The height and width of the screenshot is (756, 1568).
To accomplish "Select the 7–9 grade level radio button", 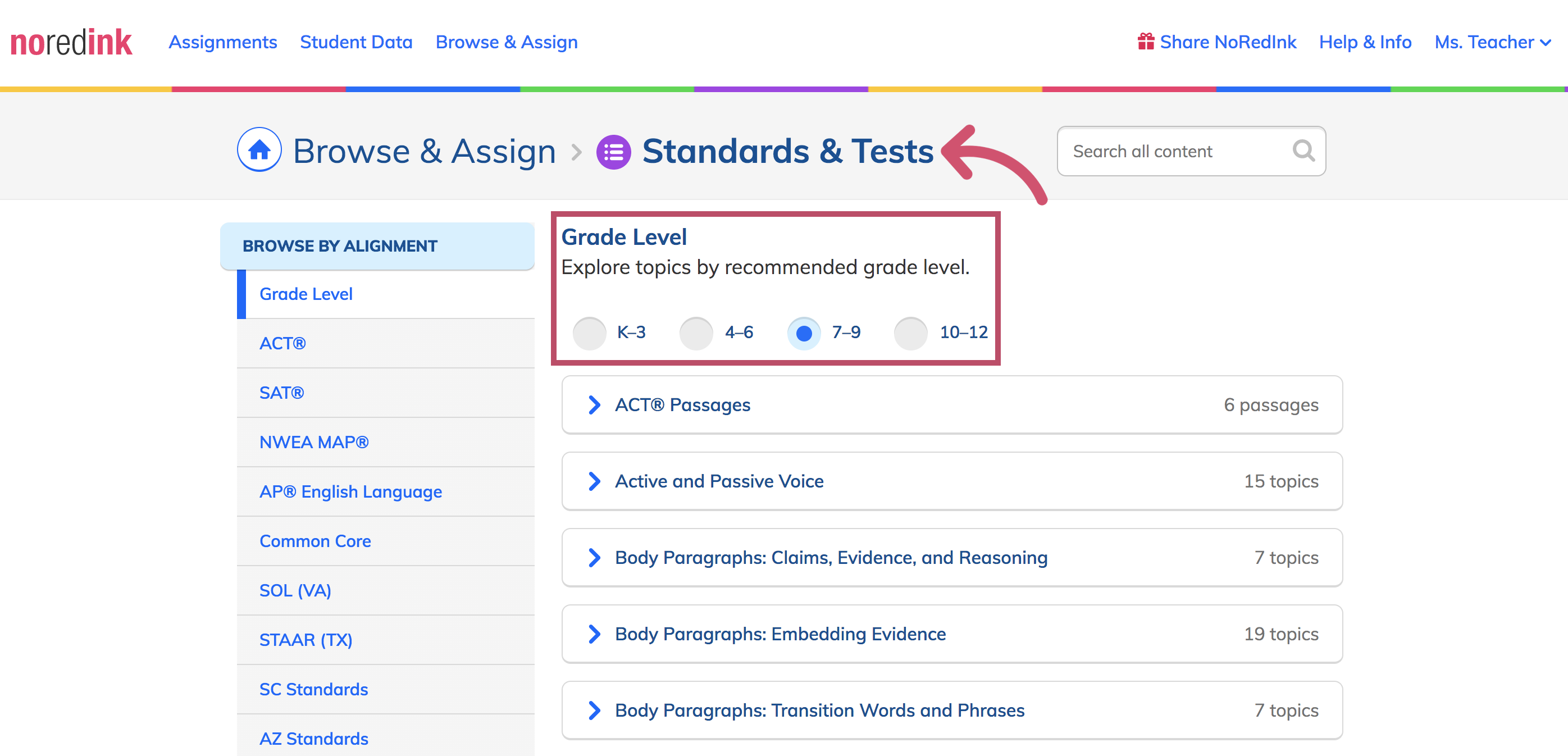I will [x=804, y=333].
